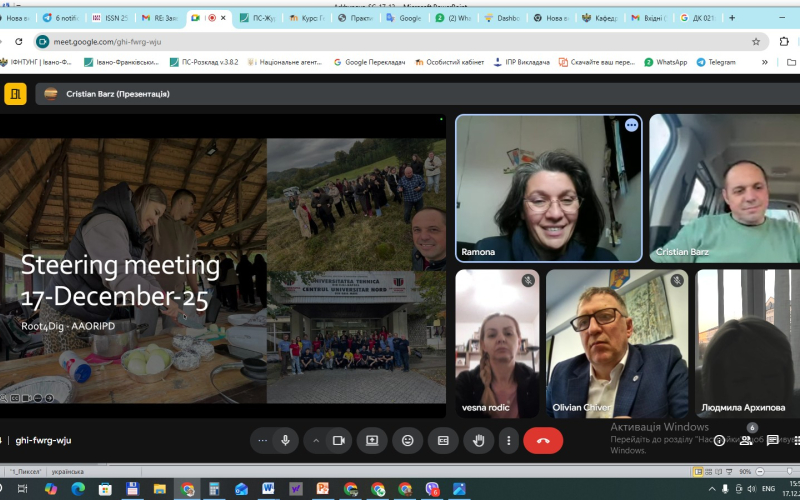Toggle the camera off in the call bar
This screenshot has width=800, height=500.
pos(338,440)
